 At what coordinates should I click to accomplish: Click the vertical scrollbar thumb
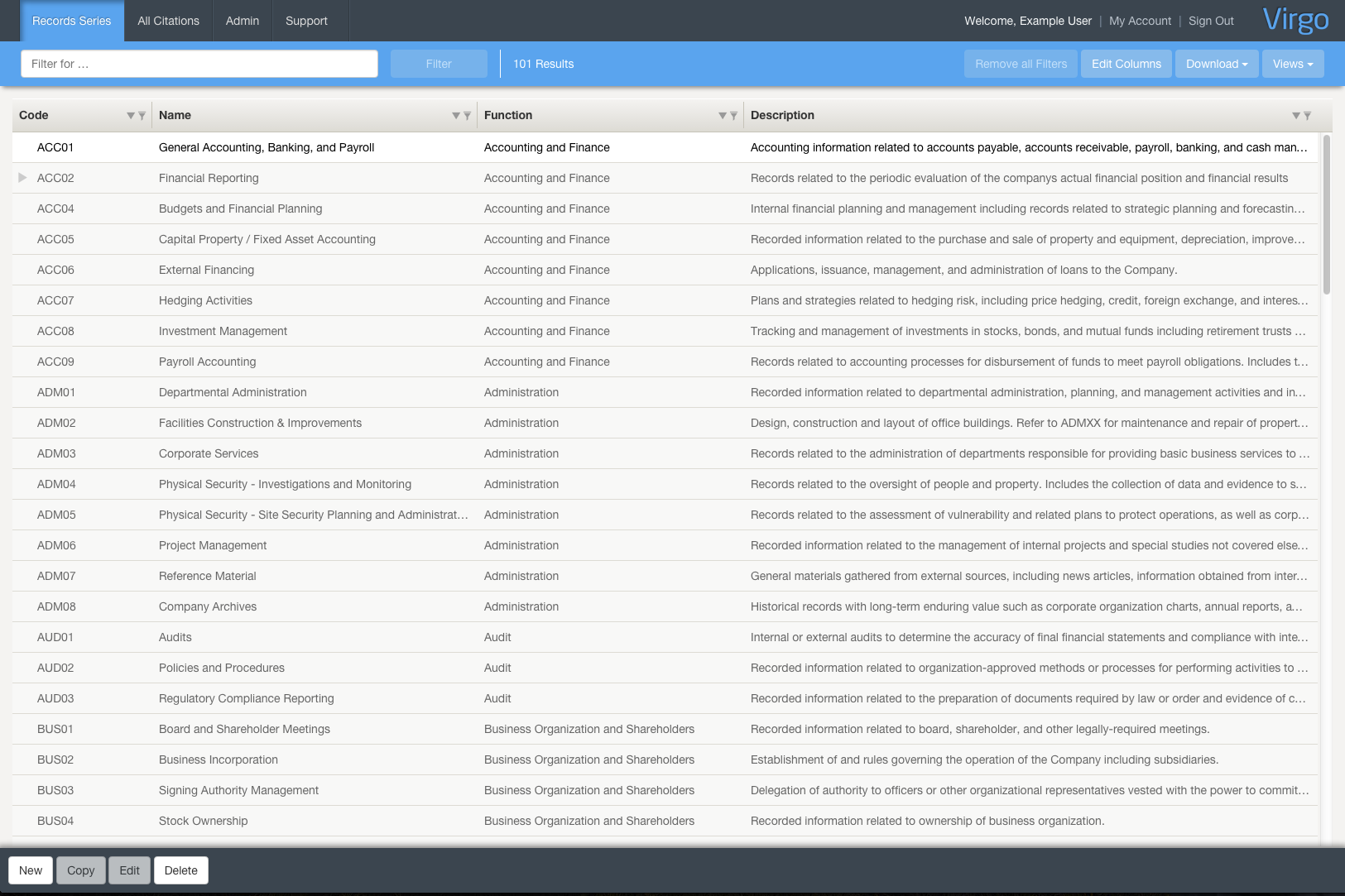pos(1327,215)
